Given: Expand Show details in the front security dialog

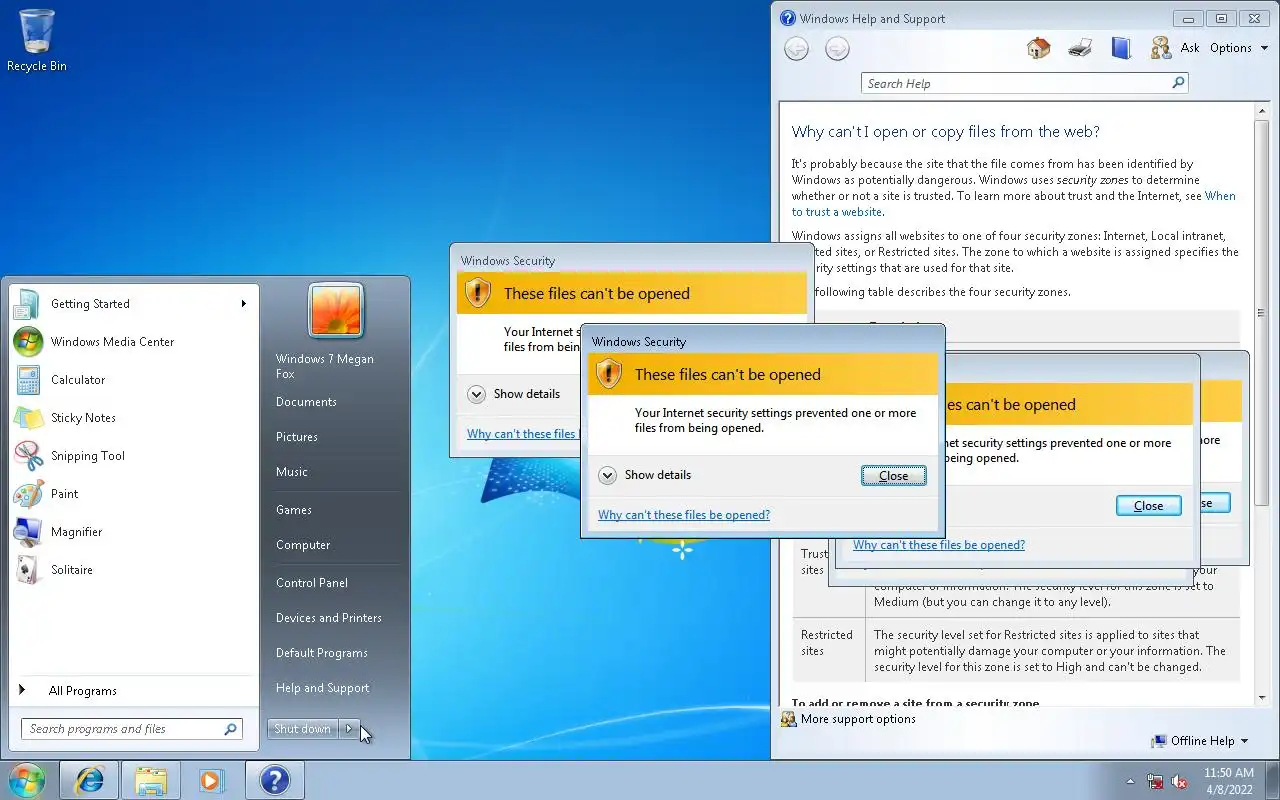Looking at the screenshot, I should click(x=645, y=475).
